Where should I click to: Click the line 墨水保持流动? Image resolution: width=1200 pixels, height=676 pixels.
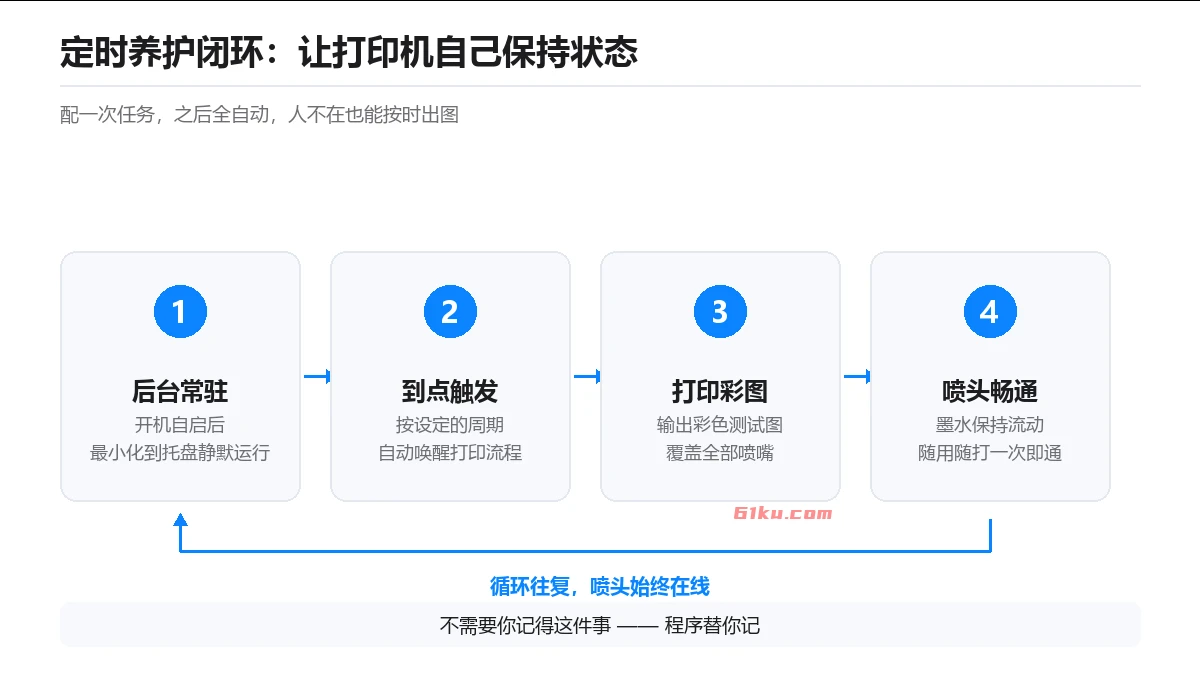coord(990,425)
